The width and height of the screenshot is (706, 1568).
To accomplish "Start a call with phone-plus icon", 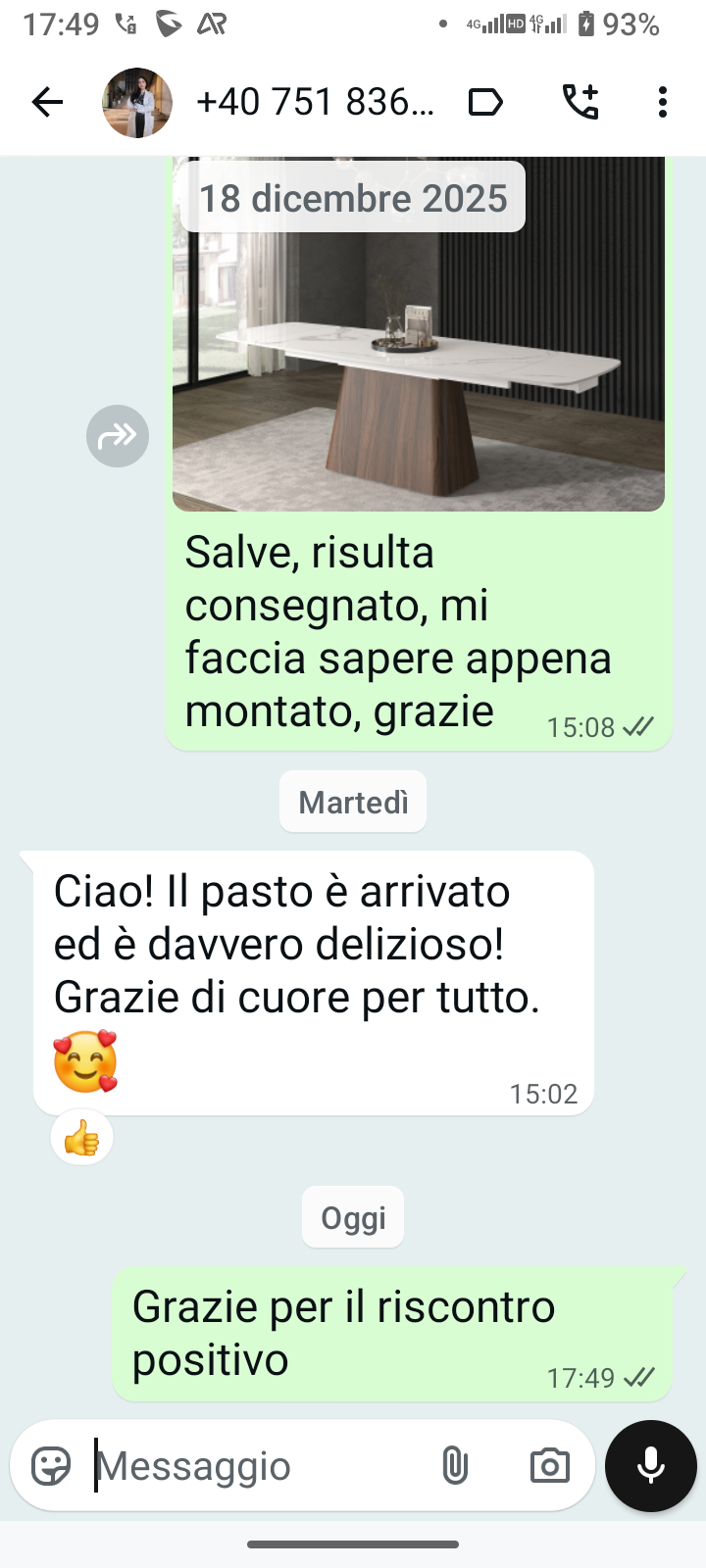I will (580, 102).
